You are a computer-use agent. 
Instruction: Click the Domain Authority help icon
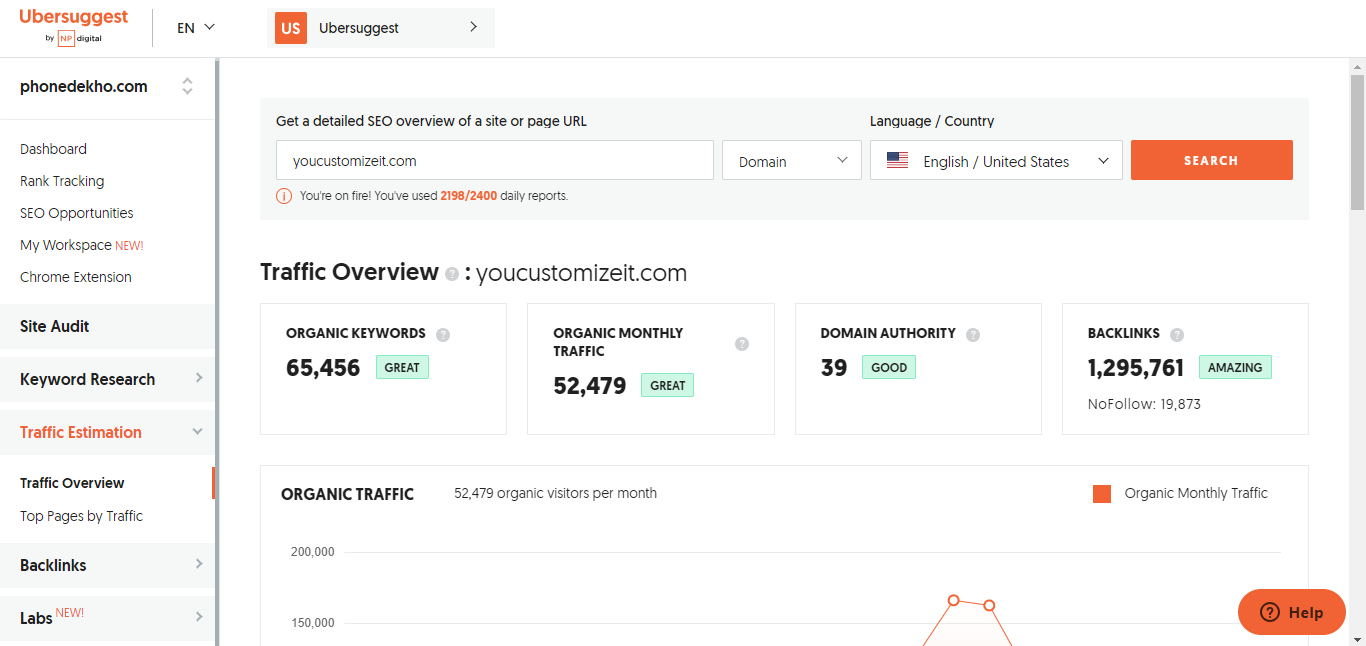973,335
